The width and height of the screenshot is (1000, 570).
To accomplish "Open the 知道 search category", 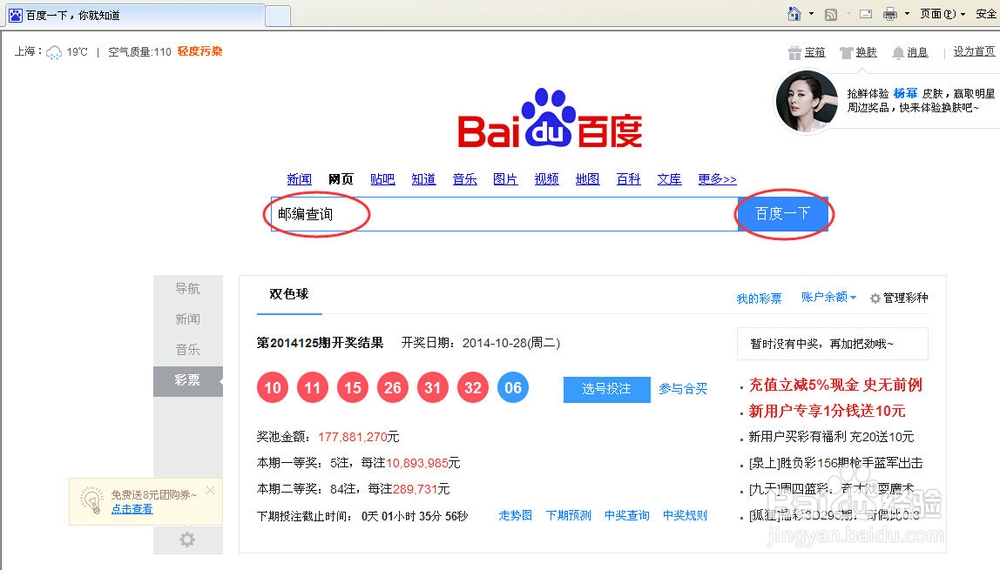I will [423, 179].
